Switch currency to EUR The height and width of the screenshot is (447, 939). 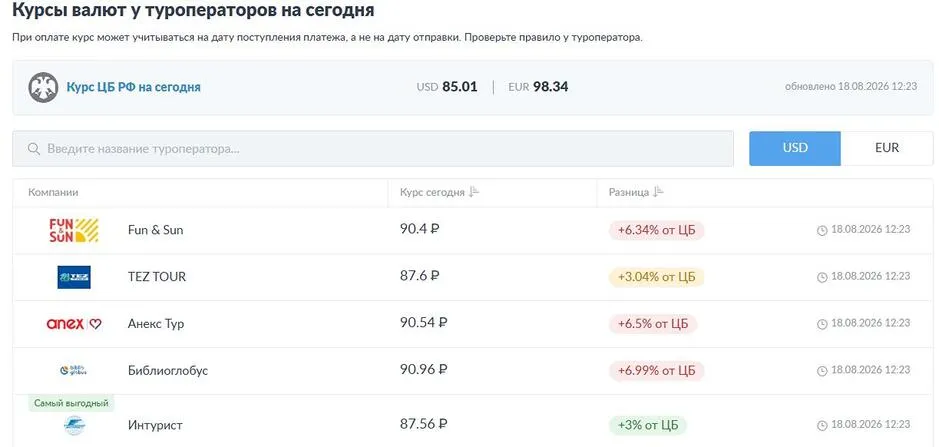pyautogui.click(x=887, y=148)
